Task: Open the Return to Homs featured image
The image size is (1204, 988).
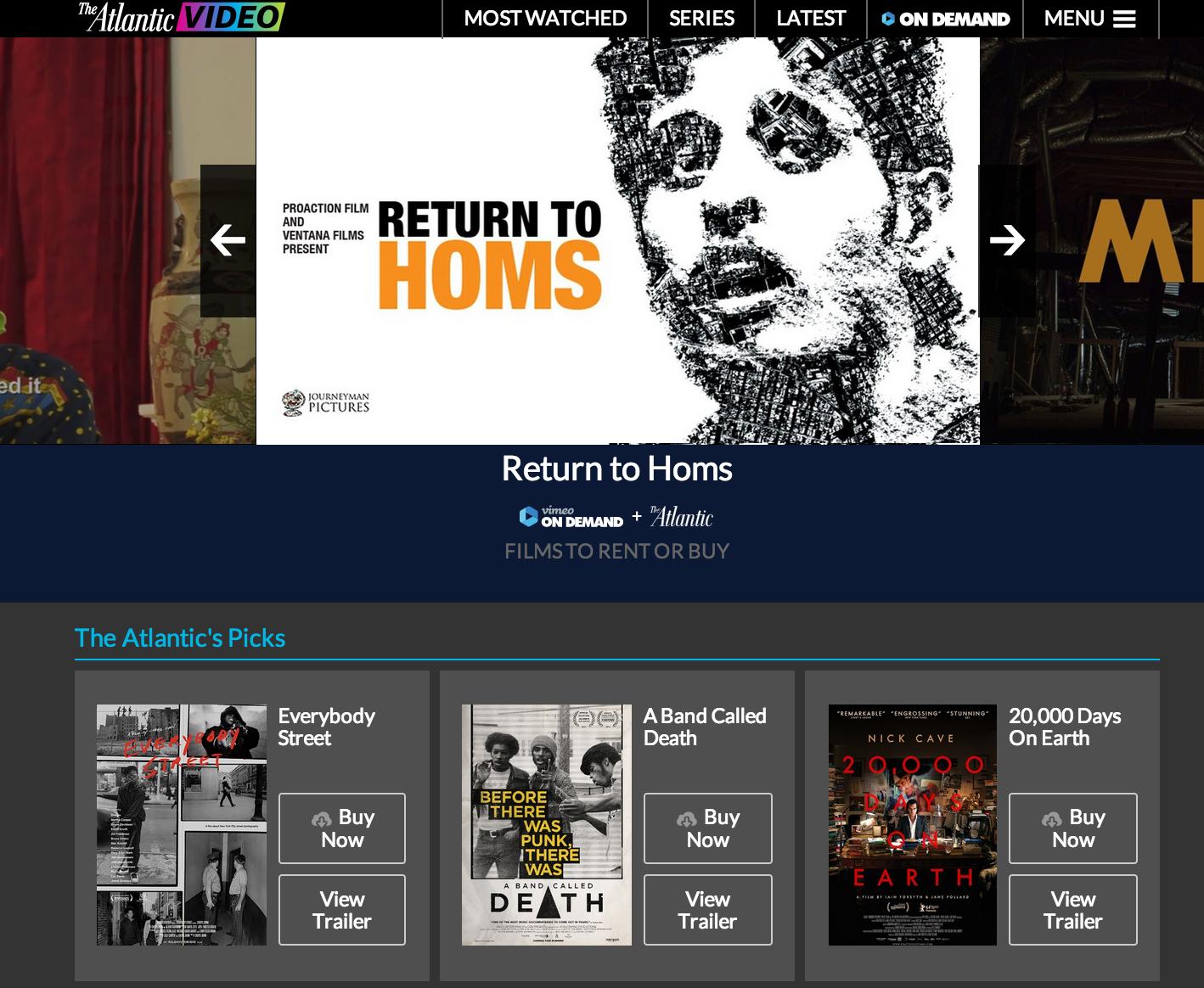Action: 618,241
